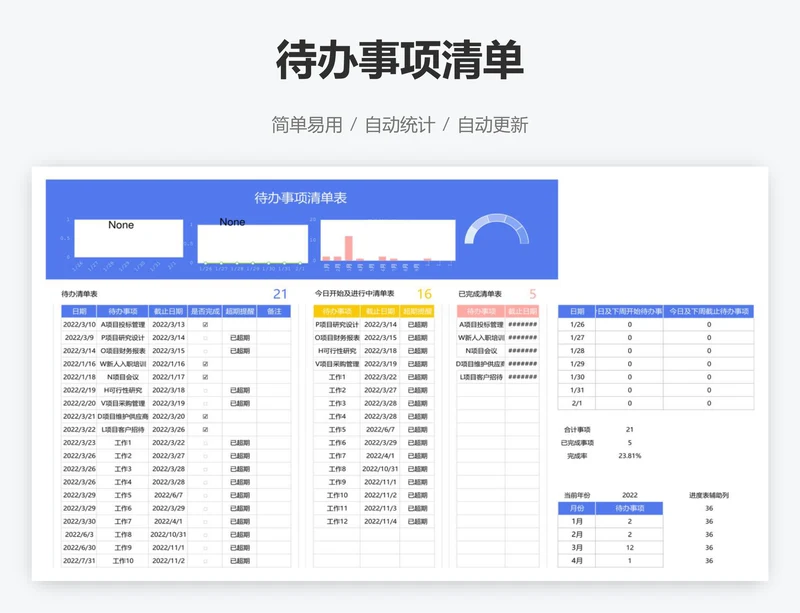Screen dimensions: 800x613
Task: Click the 待办事项清单表 banner title
Action: (x=301, y=198)
